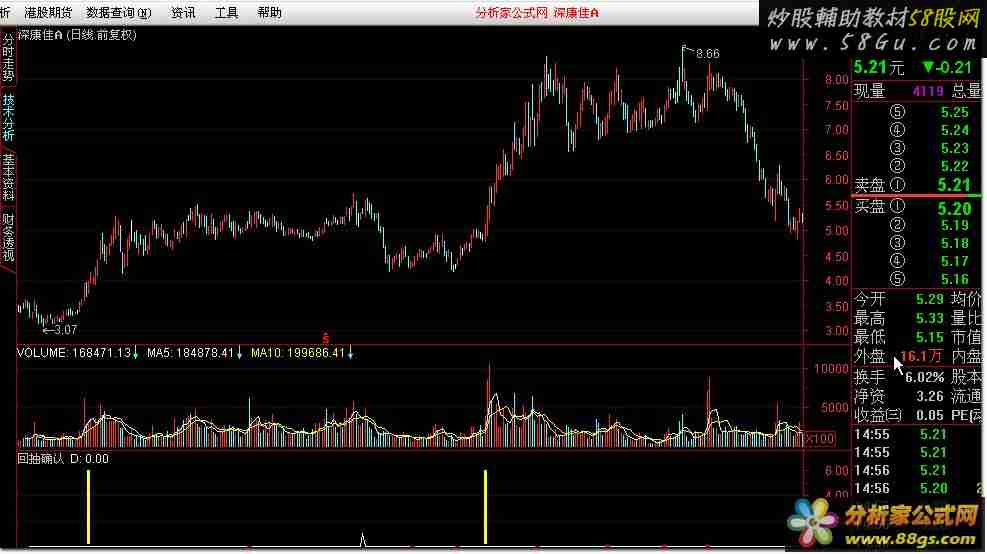Open the 港股期货 menu
The image size is (987, 554).
[x=48, y=13]
